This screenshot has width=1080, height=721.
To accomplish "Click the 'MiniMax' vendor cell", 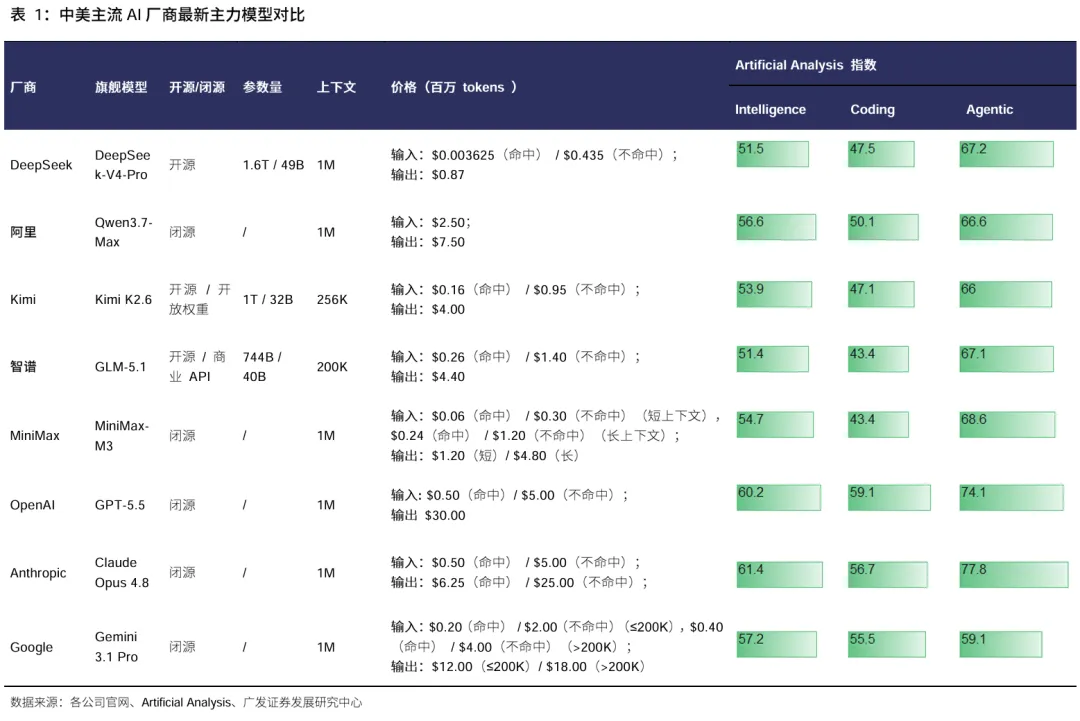I will 34,435.
